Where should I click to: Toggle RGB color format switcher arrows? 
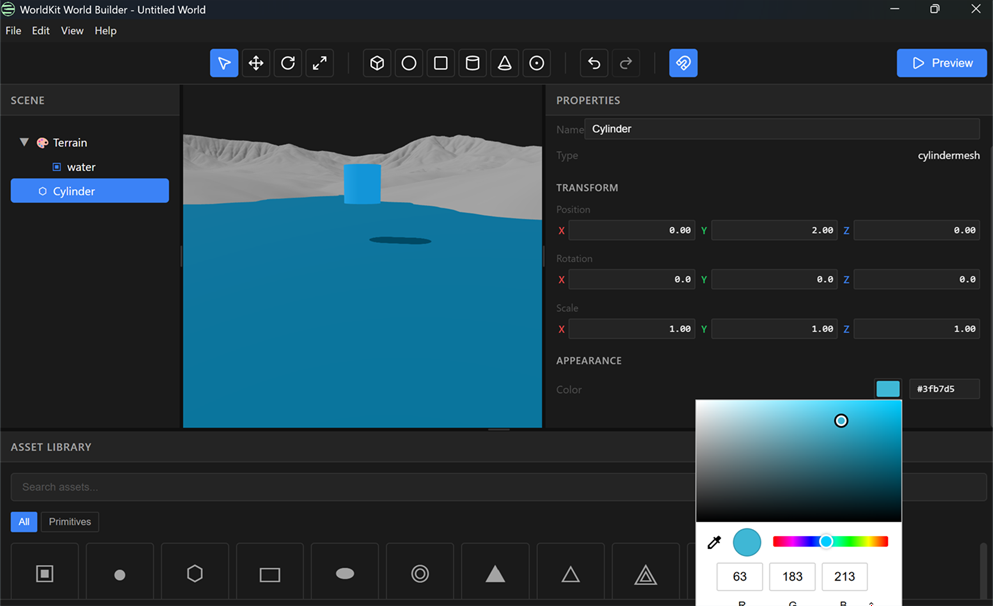pos(872,603)
